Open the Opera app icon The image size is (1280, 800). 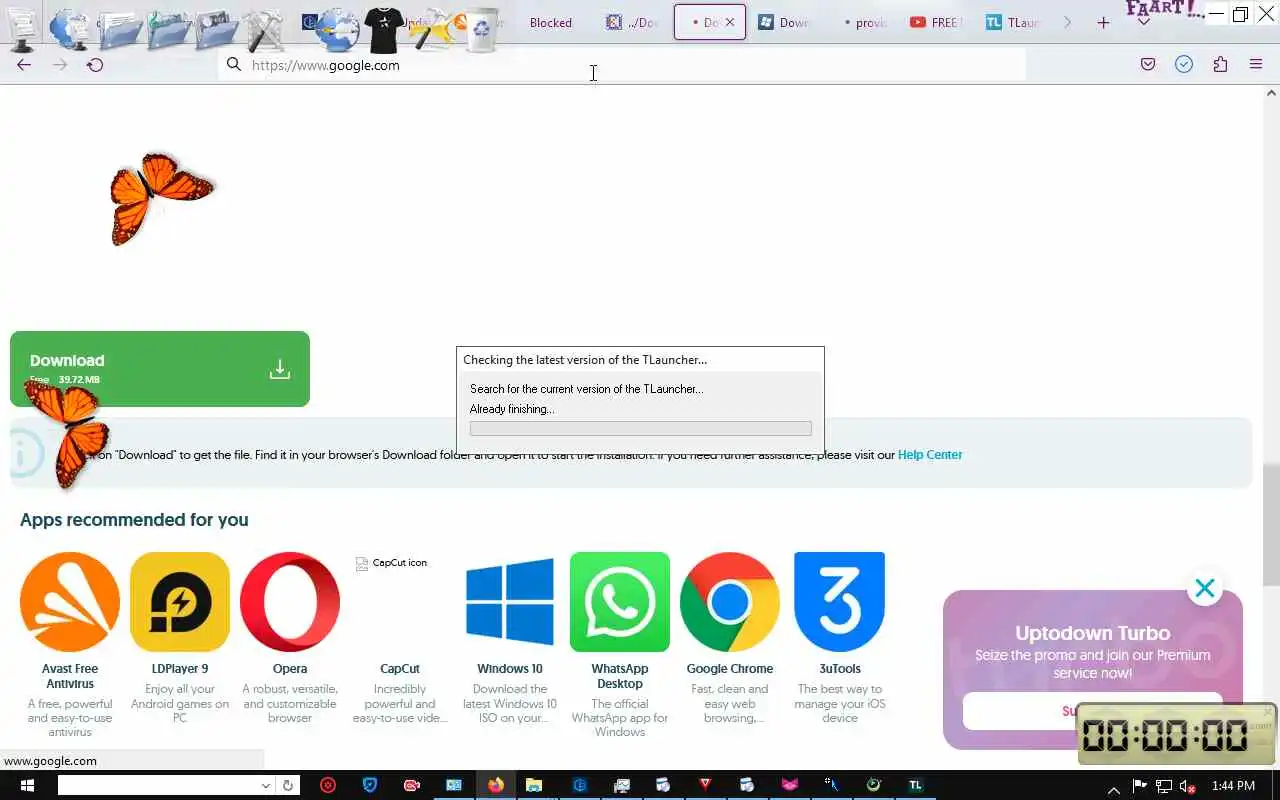[x=290, y=602]
